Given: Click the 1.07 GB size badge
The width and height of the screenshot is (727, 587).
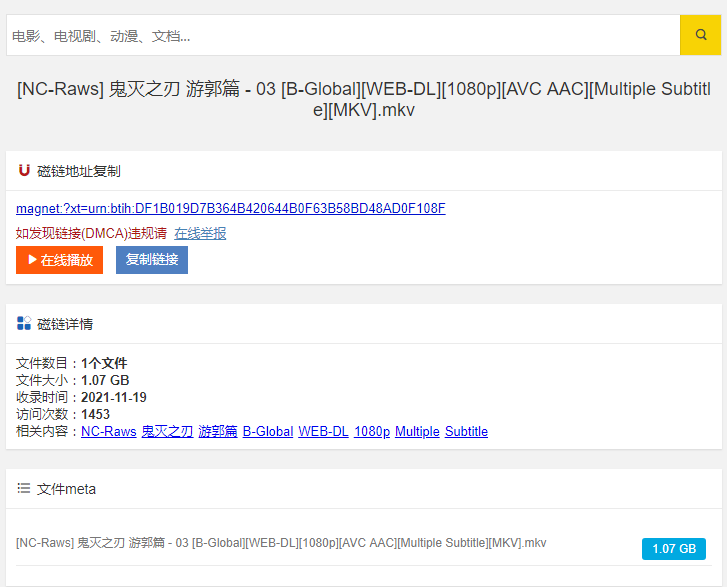Looking at the screenshot, I should tap(674, 549).
